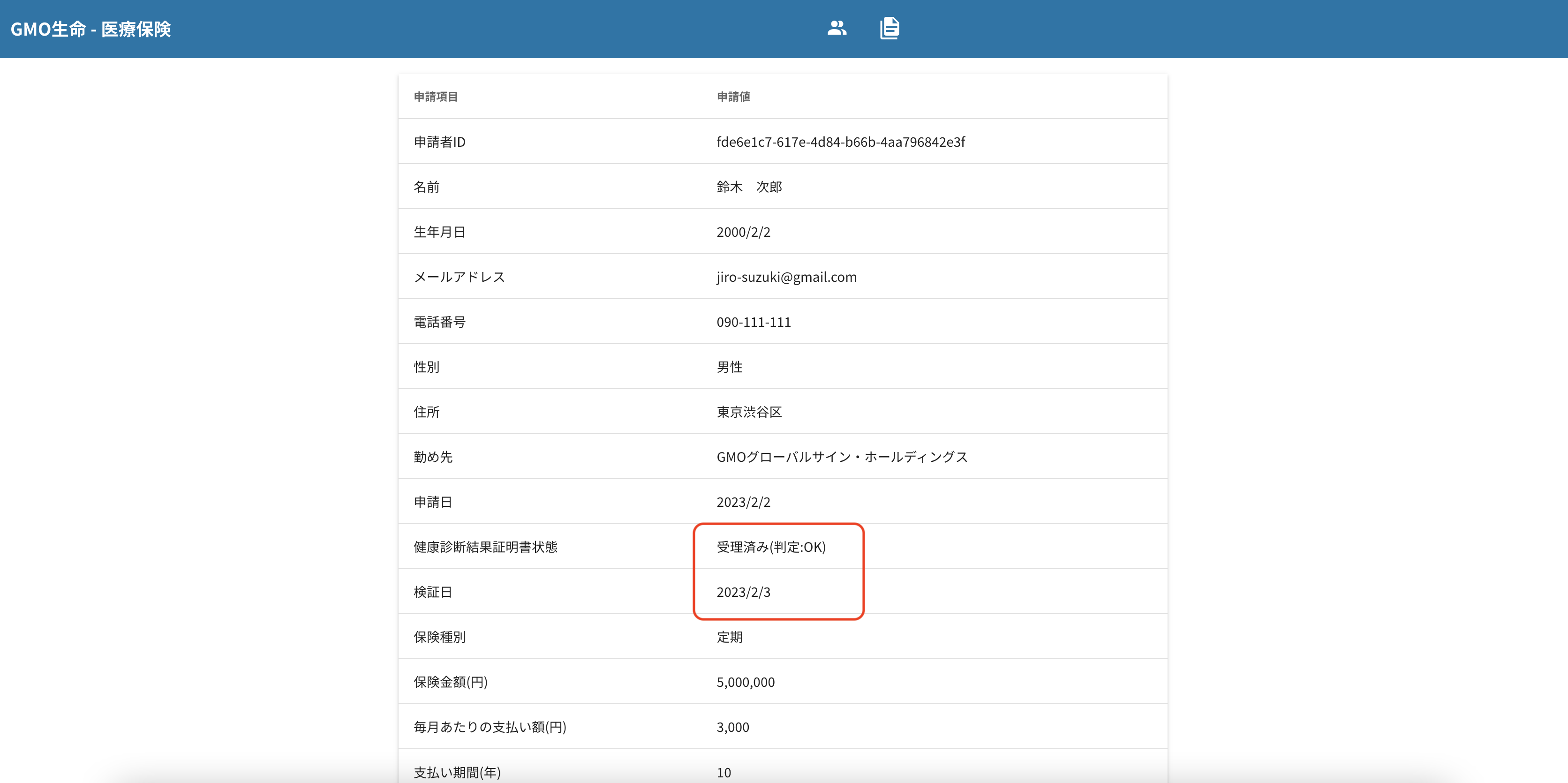
Task: Select application date 2023/2/2
Action: pos(743,502)
